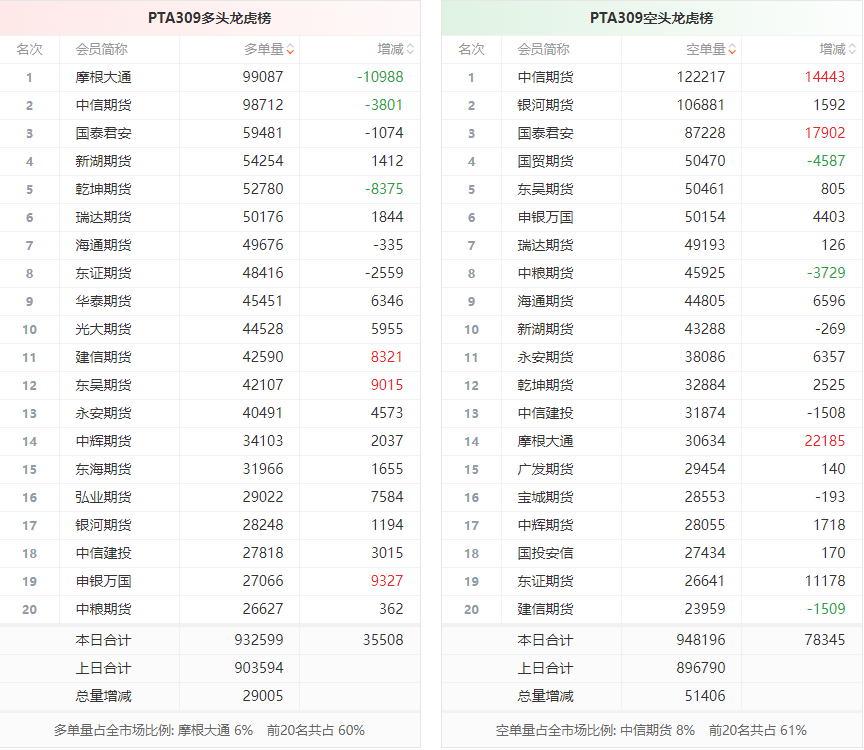This screenshot has width=864, height=750.
Task: Click short change value 22185
Action: pos(825,441)
